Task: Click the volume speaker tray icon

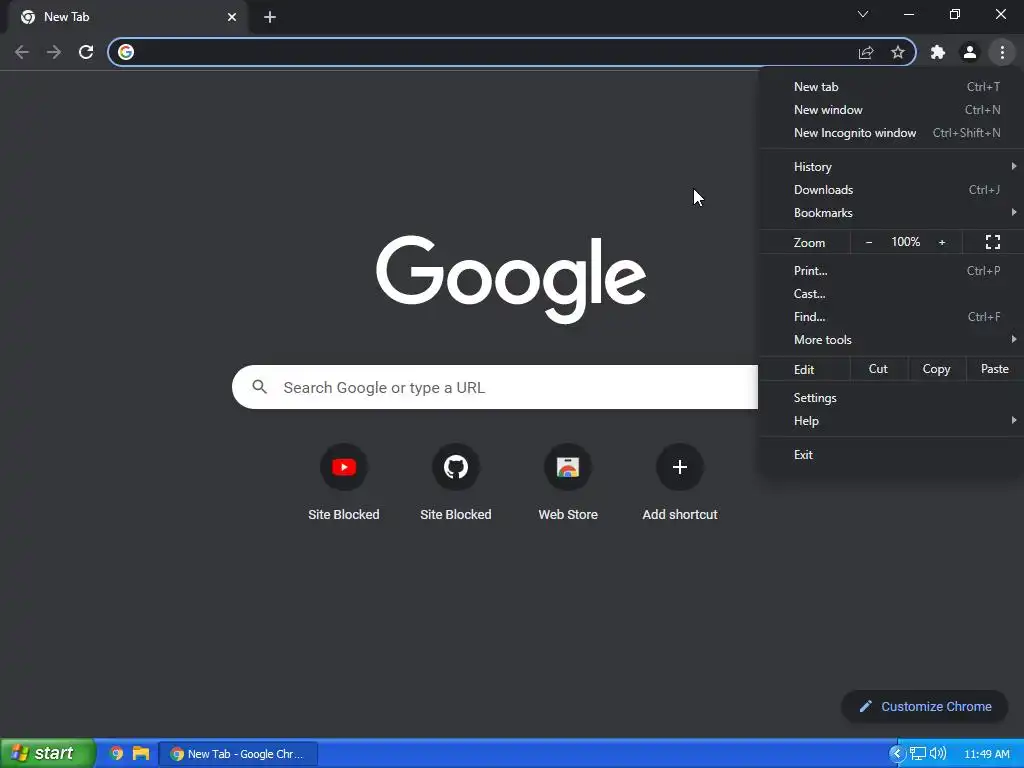Action: (938, 754)
